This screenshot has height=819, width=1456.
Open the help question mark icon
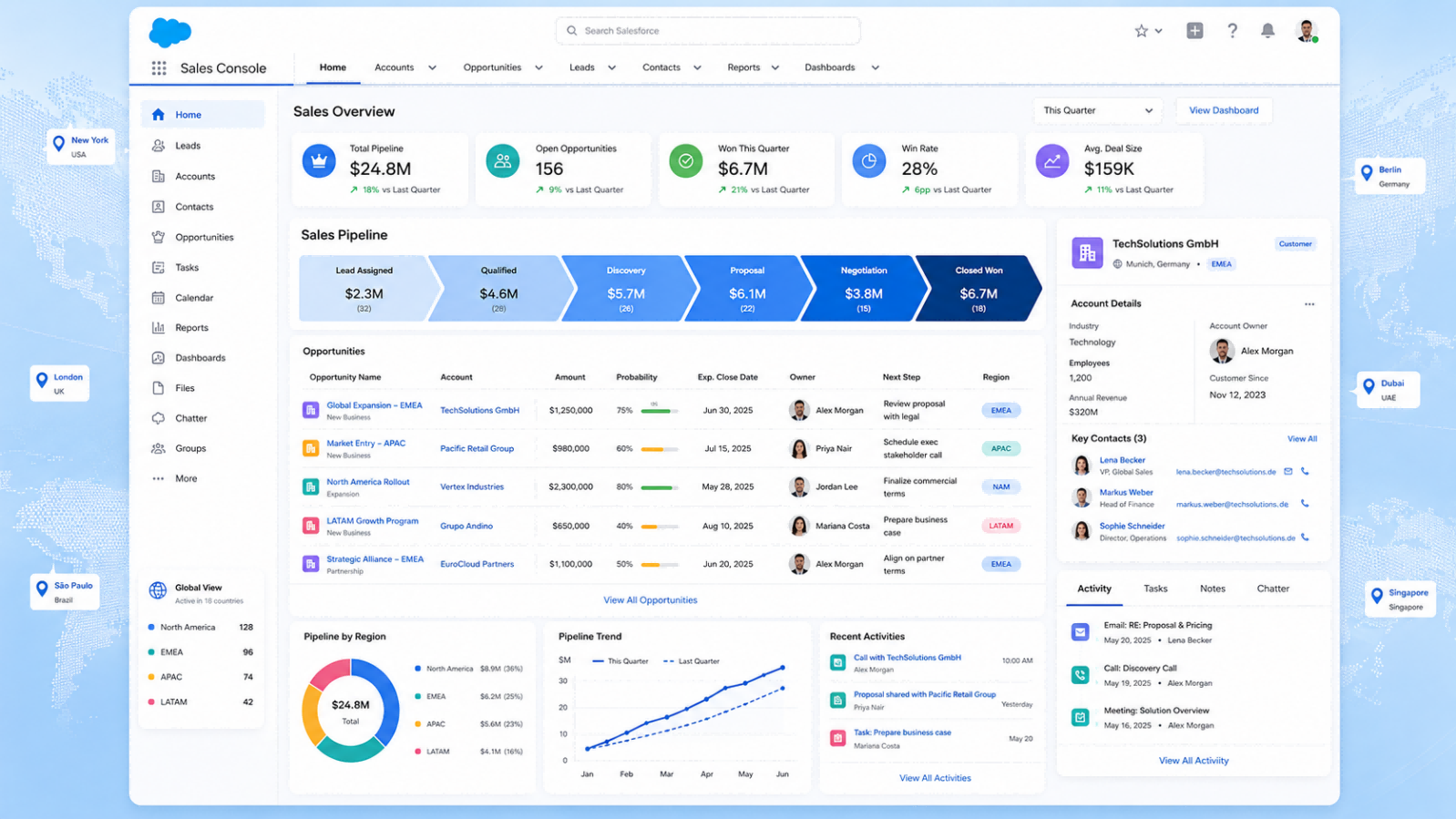coord(1232,31)
